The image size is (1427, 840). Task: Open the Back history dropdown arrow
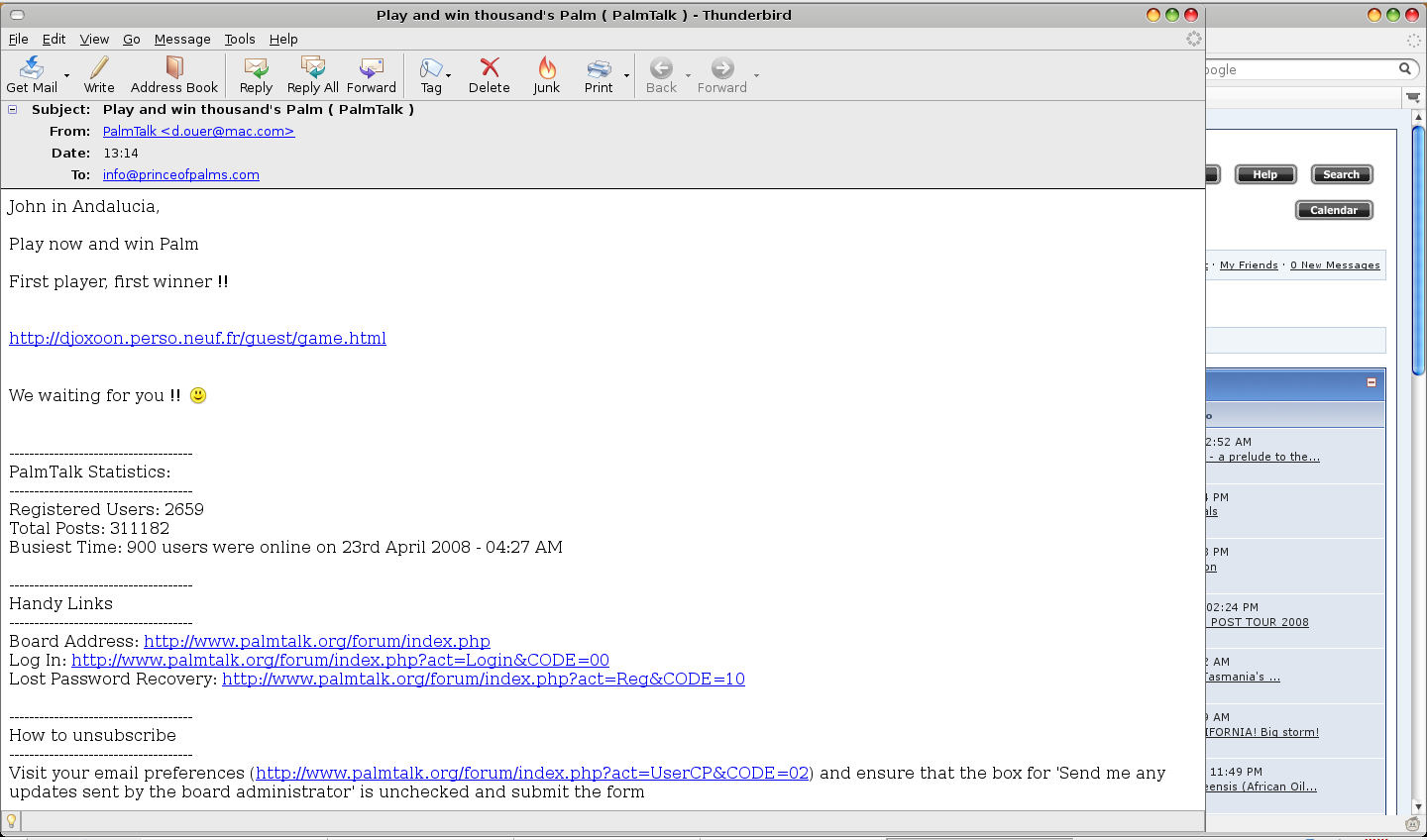click(688, 75)
